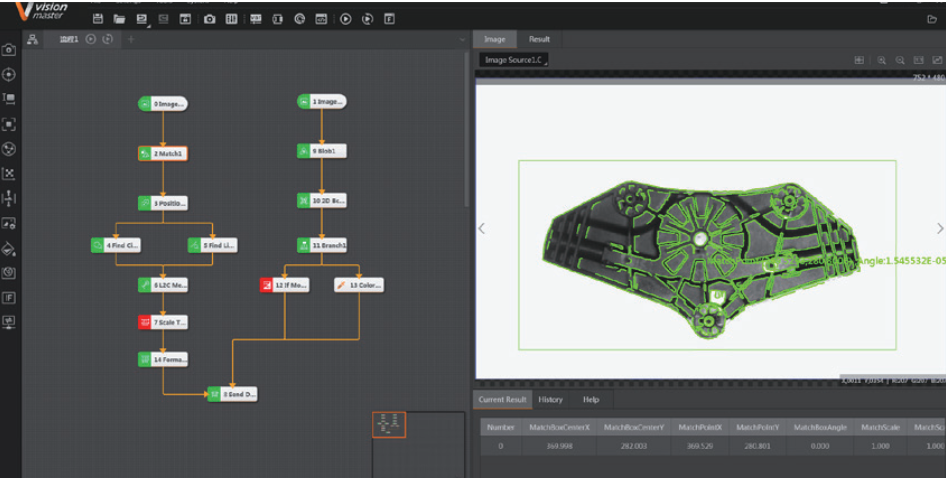Image resolution: width=946 pixels, height=478 pixels.
Task: Select the 11 Branch1 node
Action: pos(322,245)
